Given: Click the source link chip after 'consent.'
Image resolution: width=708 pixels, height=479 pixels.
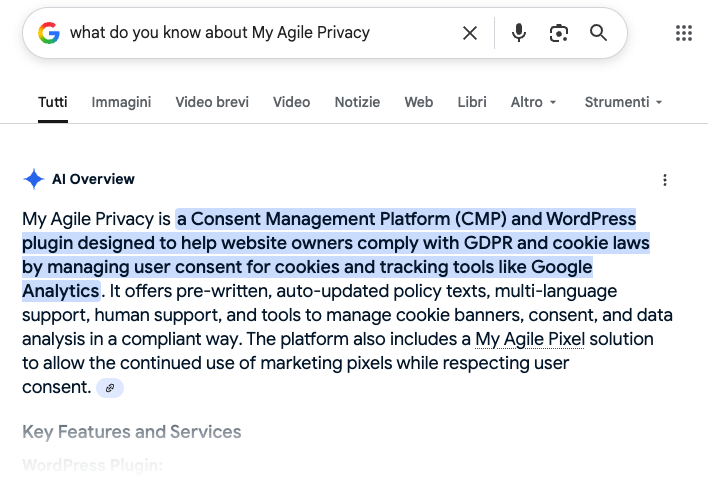Looking at the screenshot, I should 110,388.
